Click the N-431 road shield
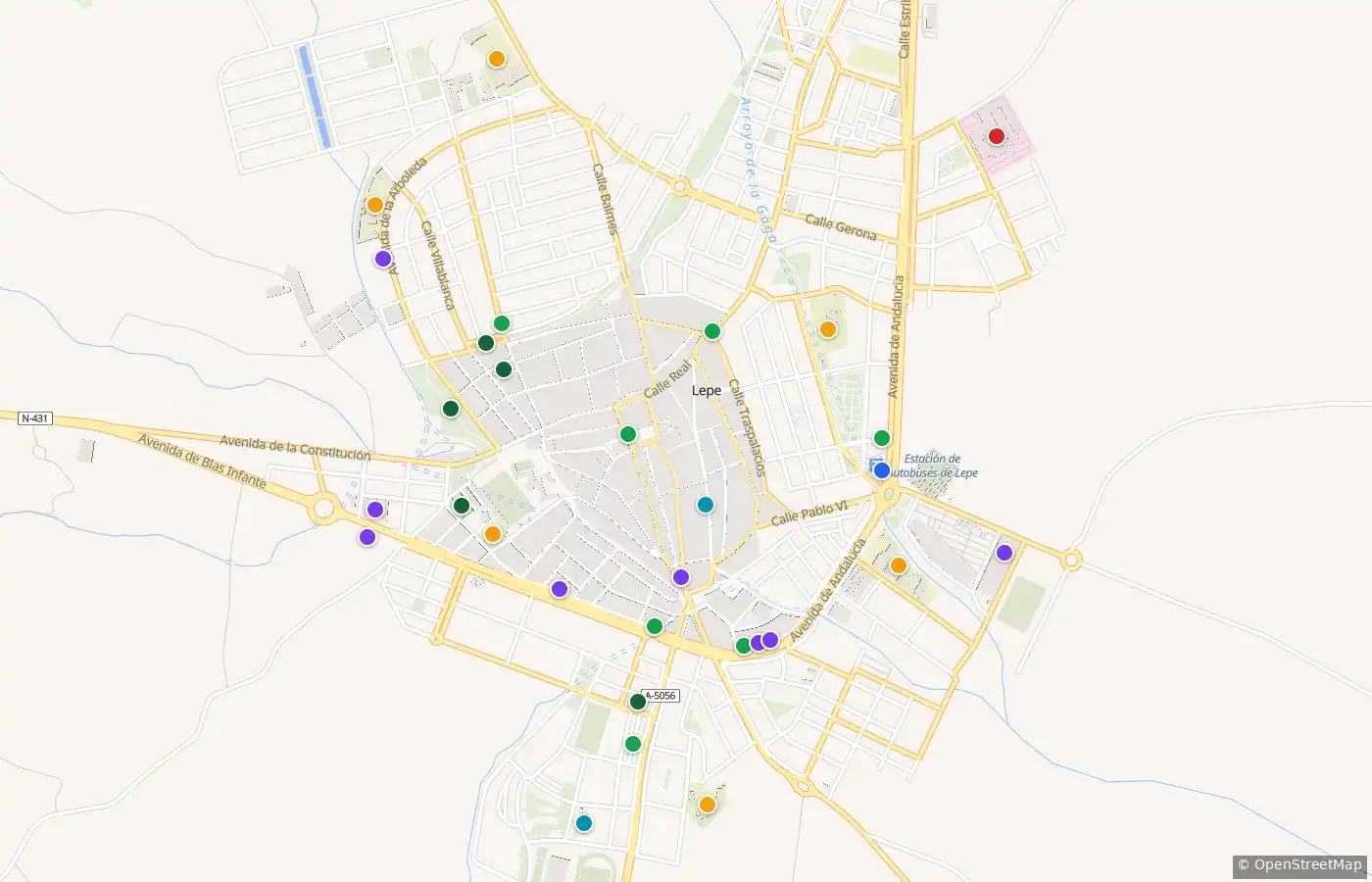1372x882 pixels. (34, 418)
